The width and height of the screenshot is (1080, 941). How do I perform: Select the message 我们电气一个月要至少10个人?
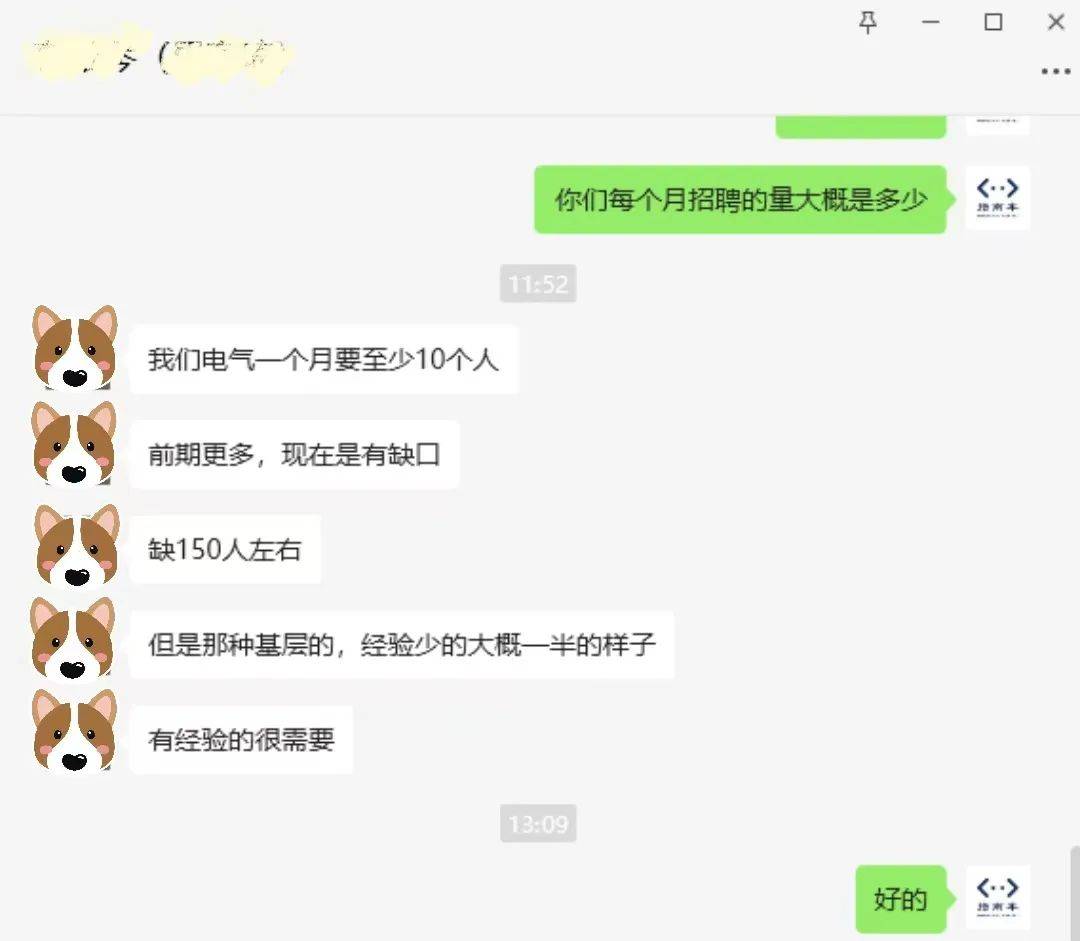[x=324, y=359]
